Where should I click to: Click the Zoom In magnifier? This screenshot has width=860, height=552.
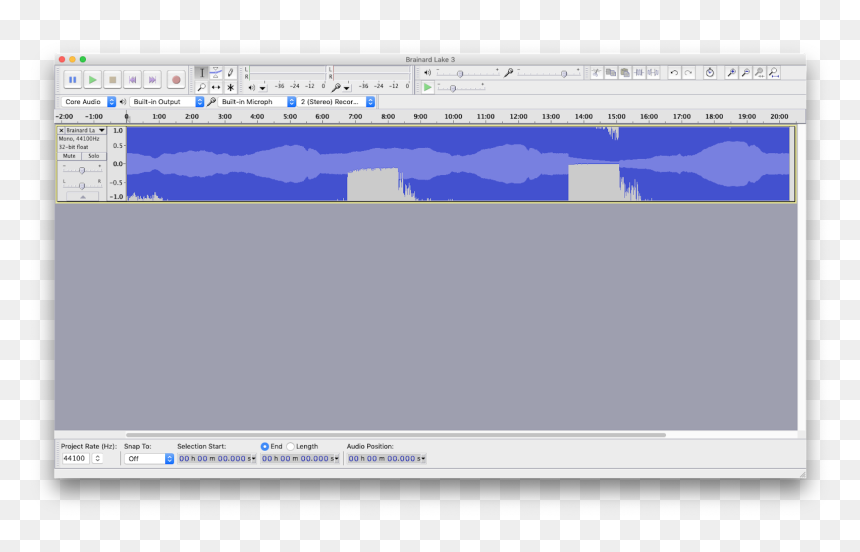(731, 72)
